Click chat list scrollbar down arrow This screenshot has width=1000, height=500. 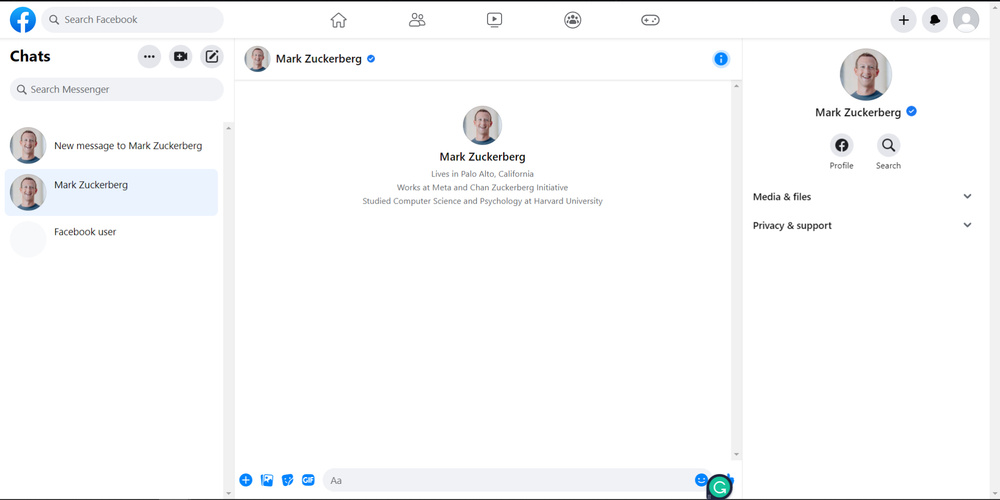[229, 493]
